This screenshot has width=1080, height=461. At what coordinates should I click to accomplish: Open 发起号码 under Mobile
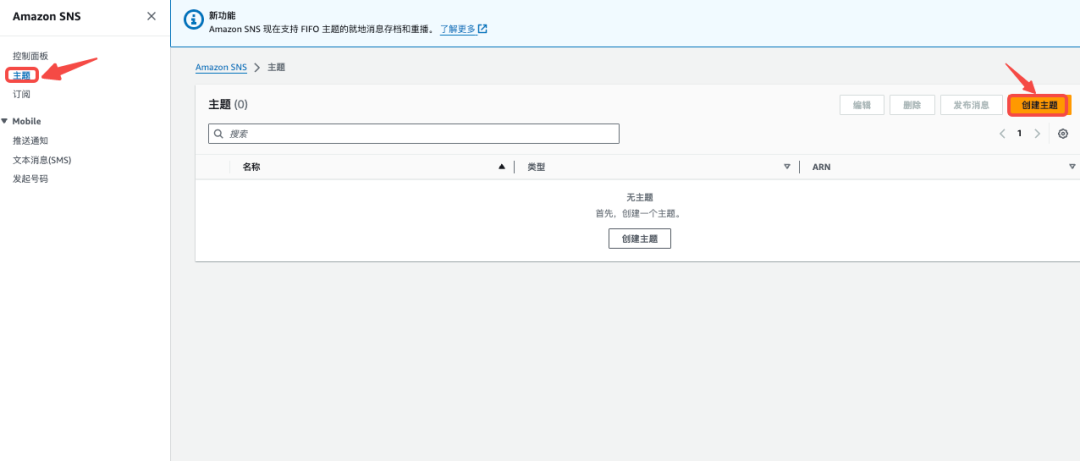[x=30, y=179]
